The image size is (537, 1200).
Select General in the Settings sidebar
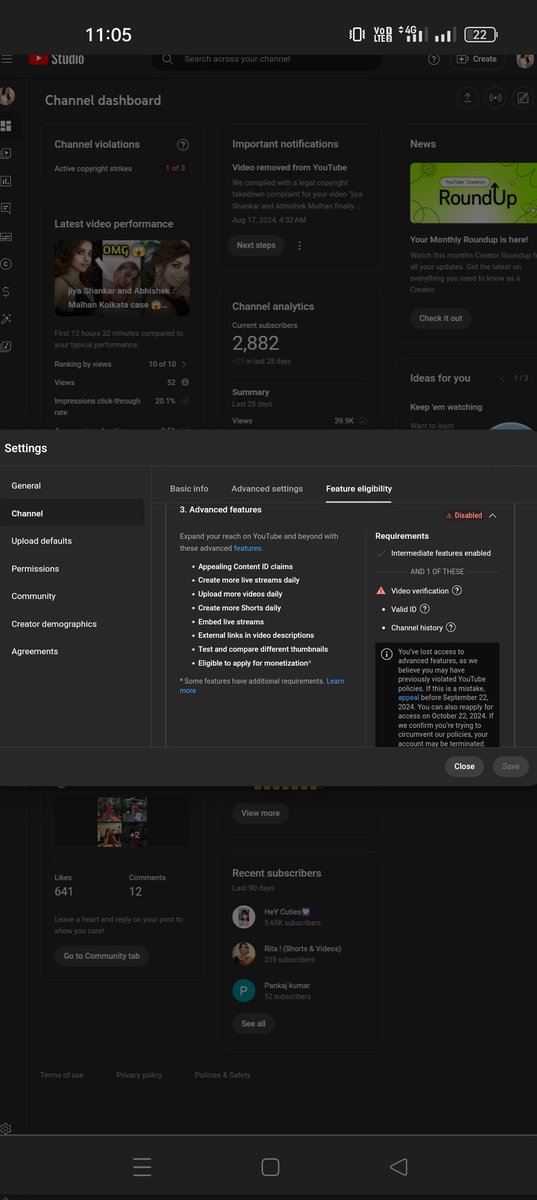point(72,485)
